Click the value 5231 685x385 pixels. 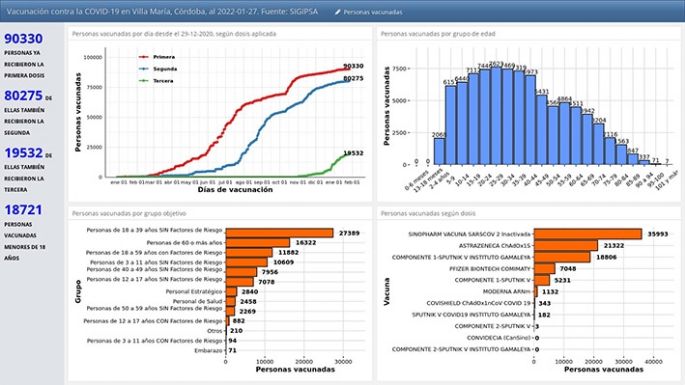coord(562,280)
